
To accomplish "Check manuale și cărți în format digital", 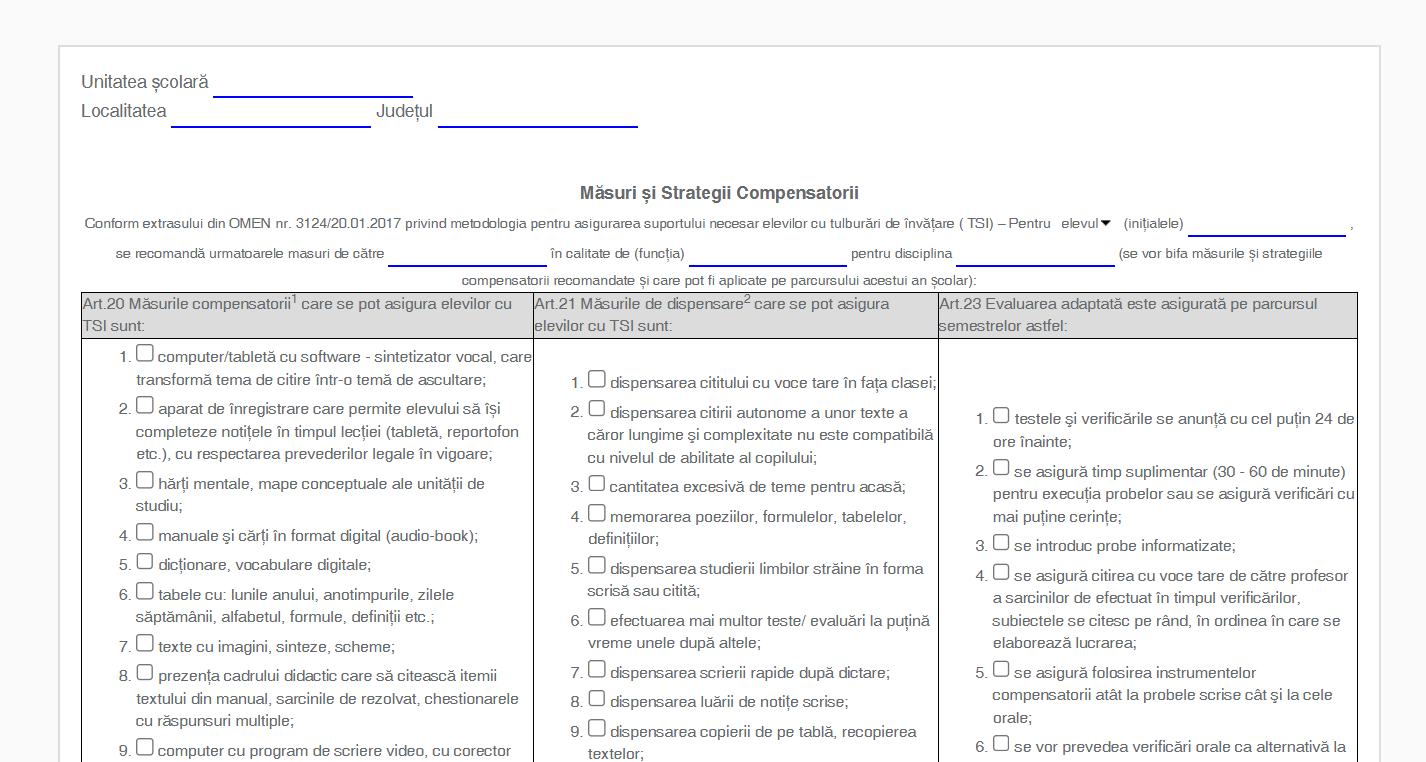I will (x=145, y=531).
